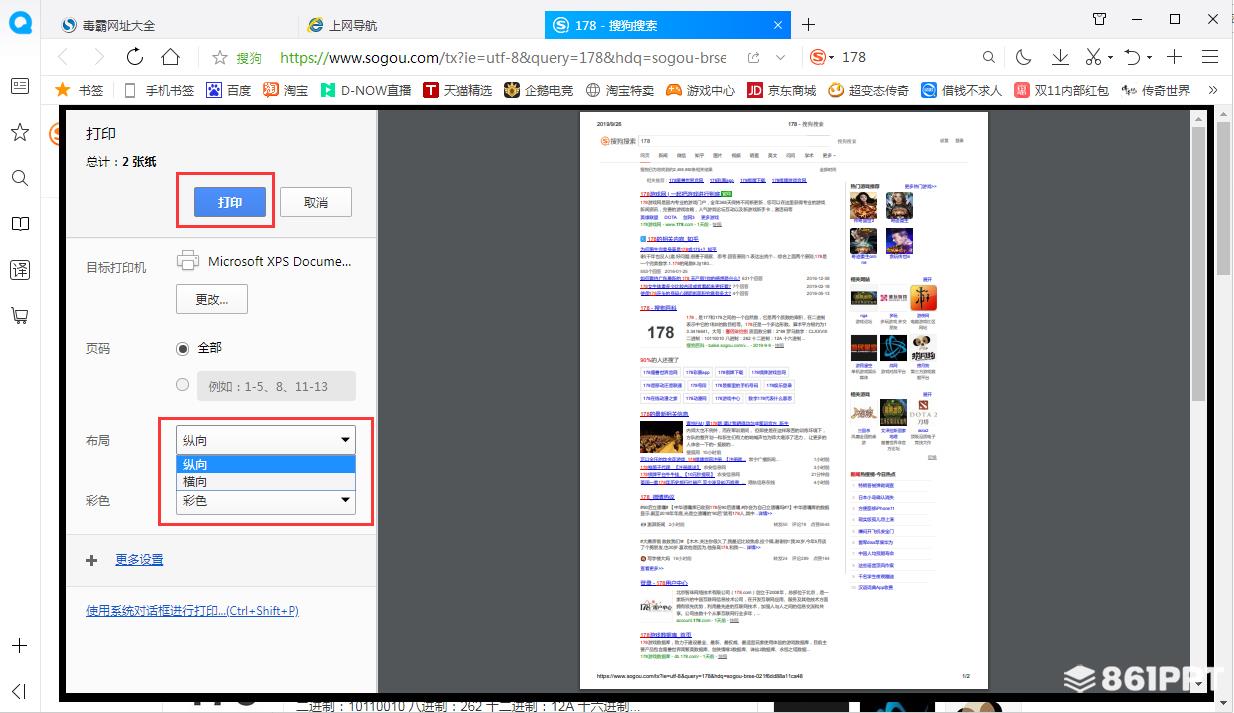Open the 京东商城 bookmark
This screenshot has height=713, width=1234.
[782, 90]
